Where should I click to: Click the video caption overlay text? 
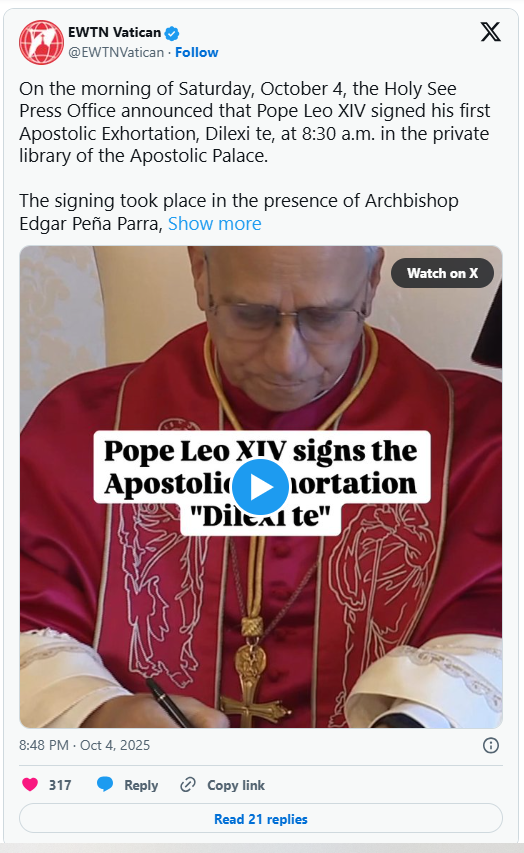[262, 483]
